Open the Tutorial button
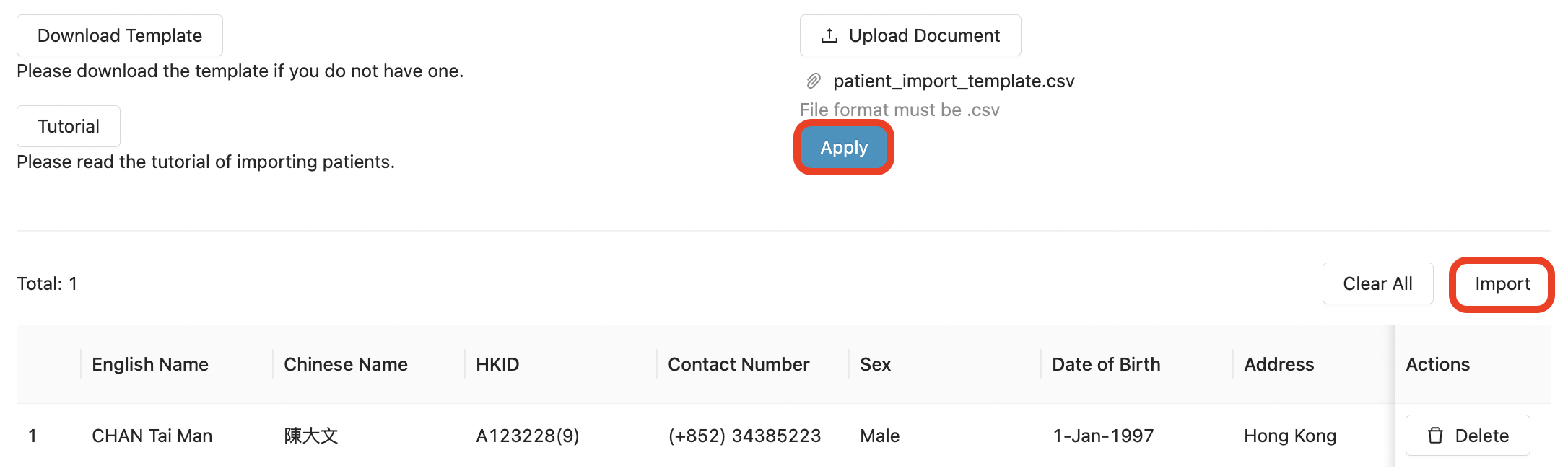Screen dimensions: 1568x476 (69, 126)
